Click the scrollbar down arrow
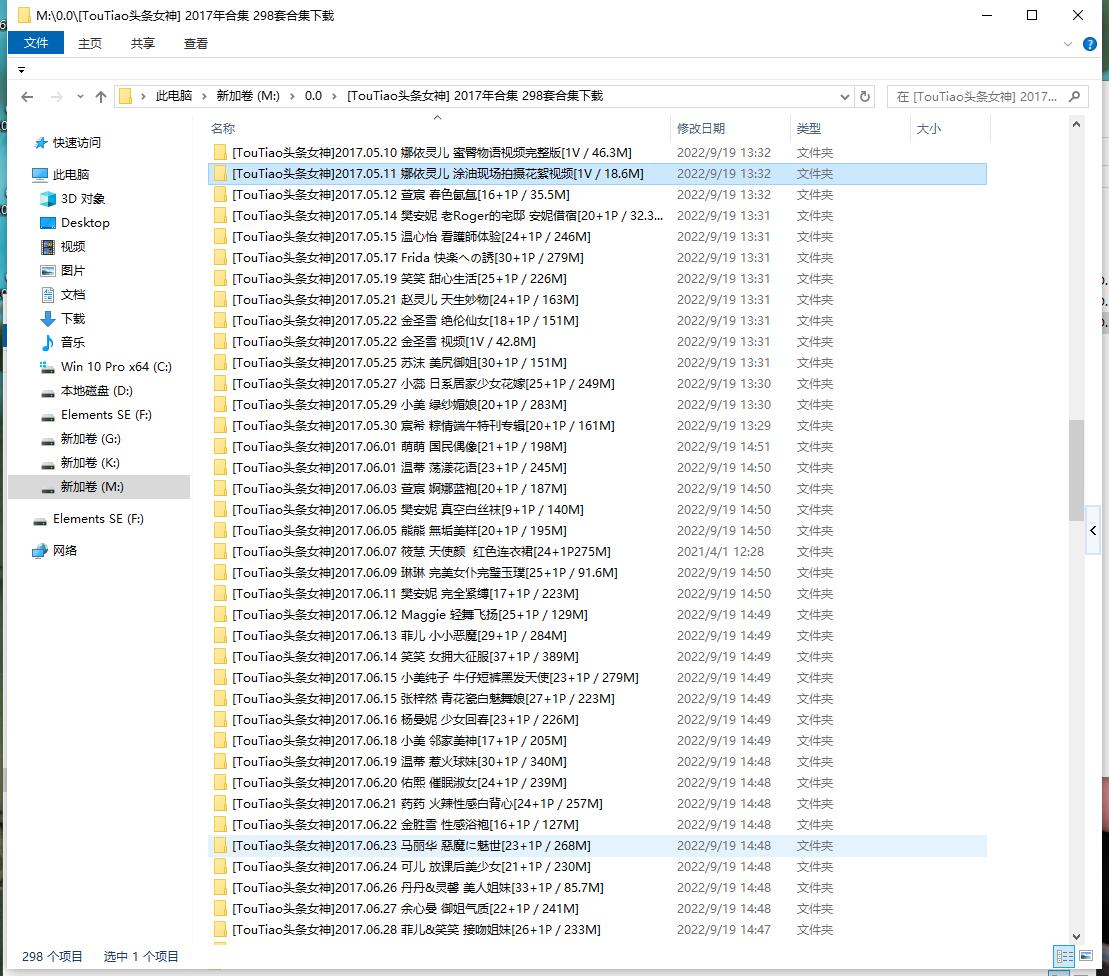The width and height of the screenshot is (1109, 976). 1076,936
